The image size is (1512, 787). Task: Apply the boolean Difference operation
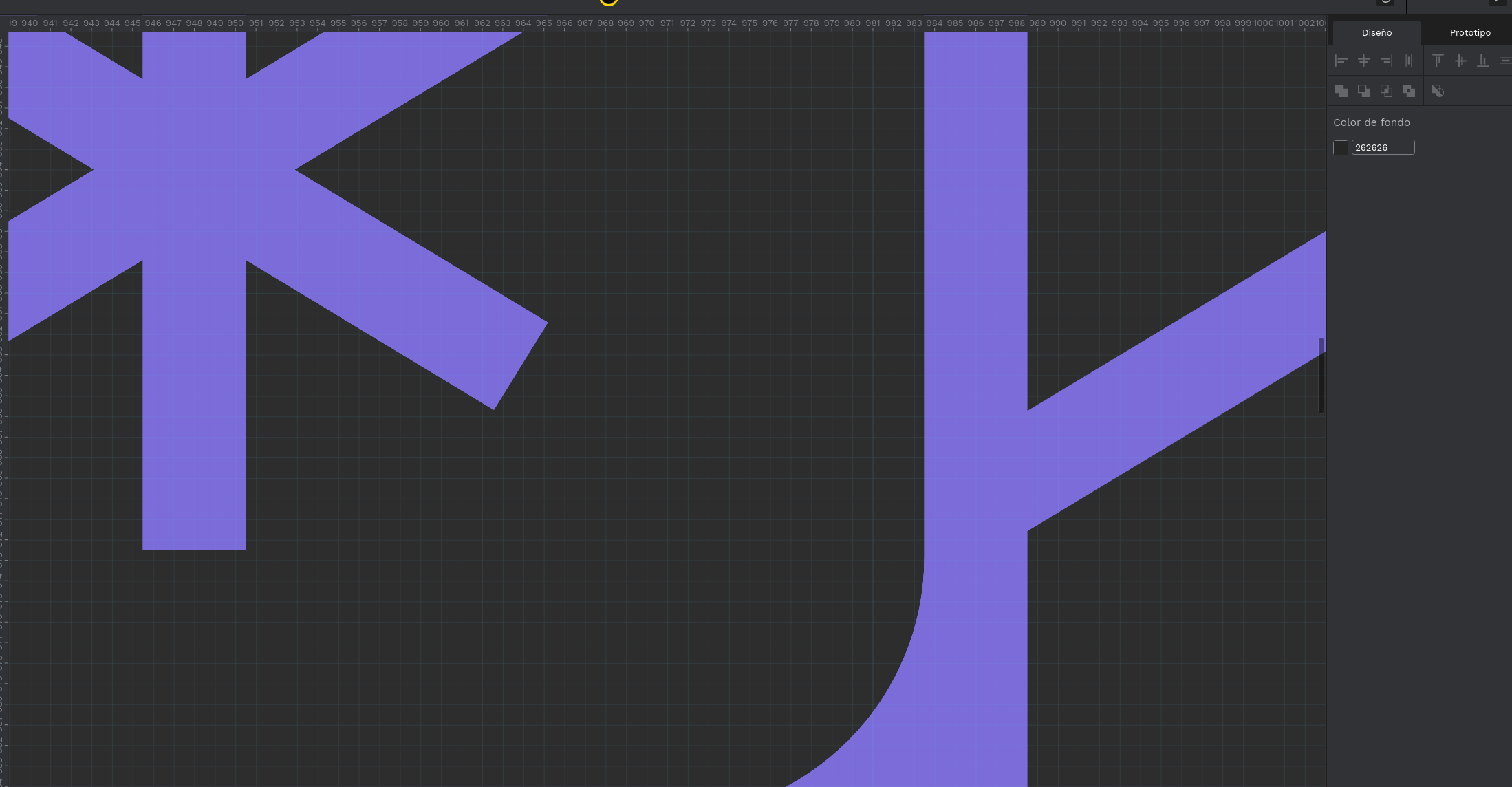1364,90
